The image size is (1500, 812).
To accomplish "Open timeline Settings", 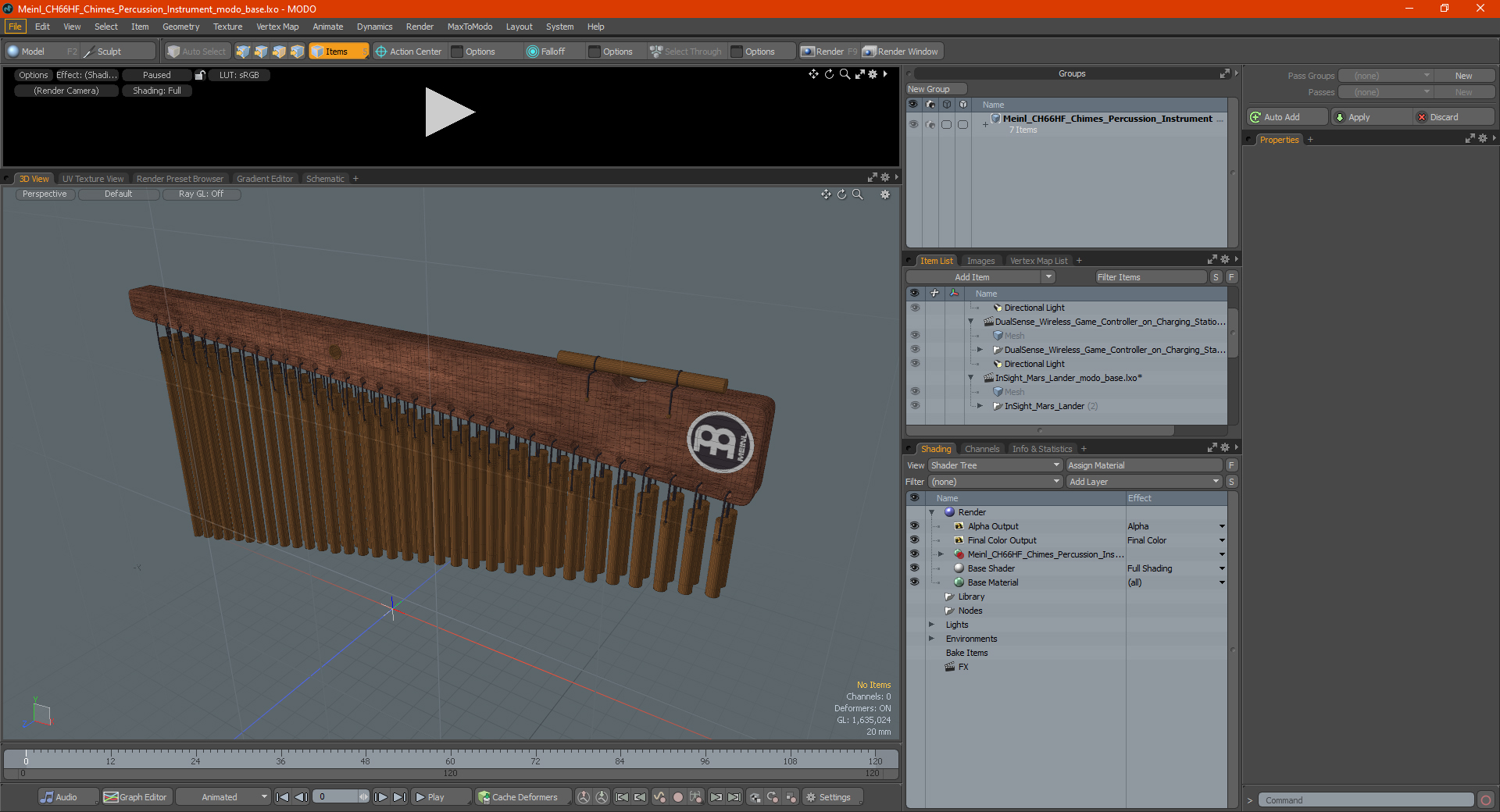I will pyautogui.click(x=833, y=797).
